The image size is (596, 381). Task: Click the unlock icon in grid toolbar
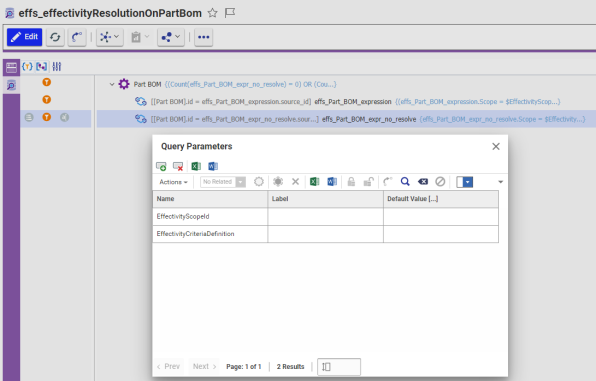coord(368,182)
